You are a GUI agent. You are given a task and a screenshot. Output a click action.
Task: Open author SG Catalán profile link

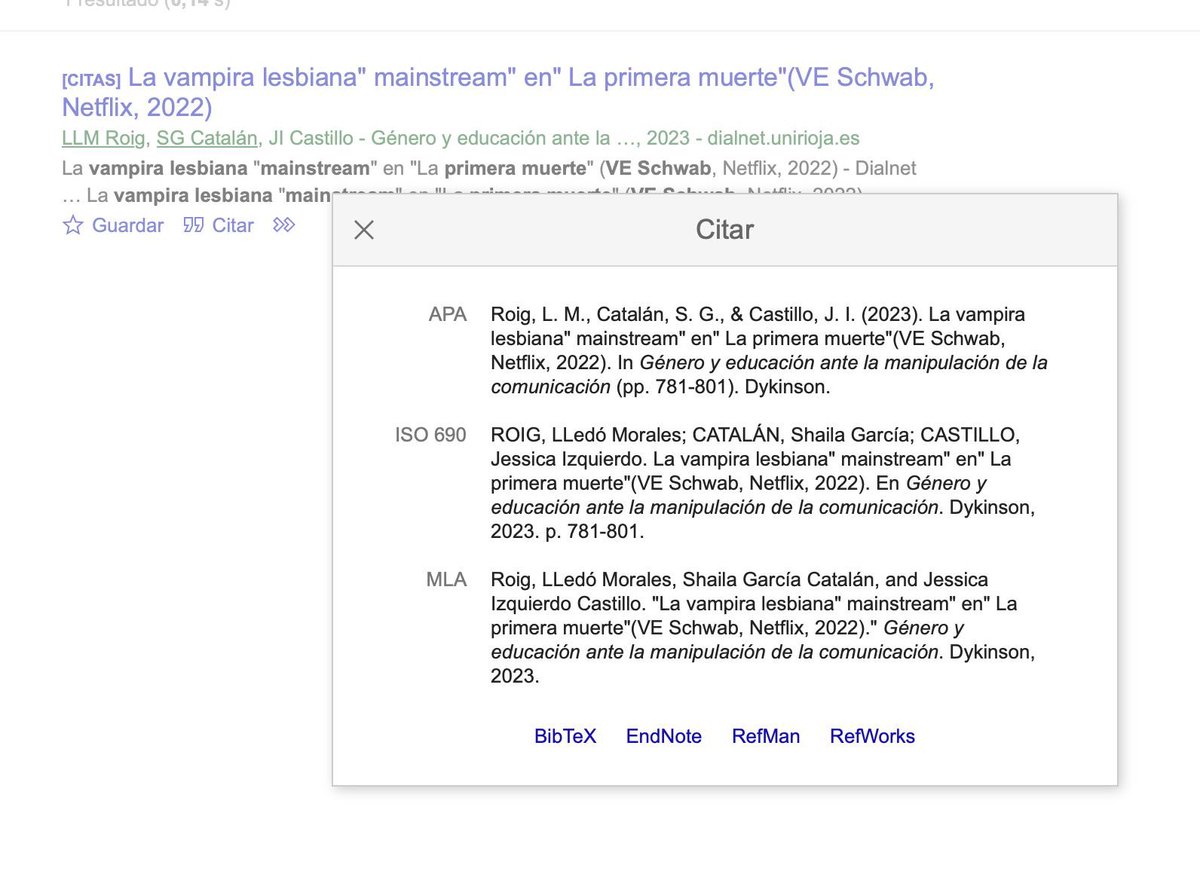(207, 138)
